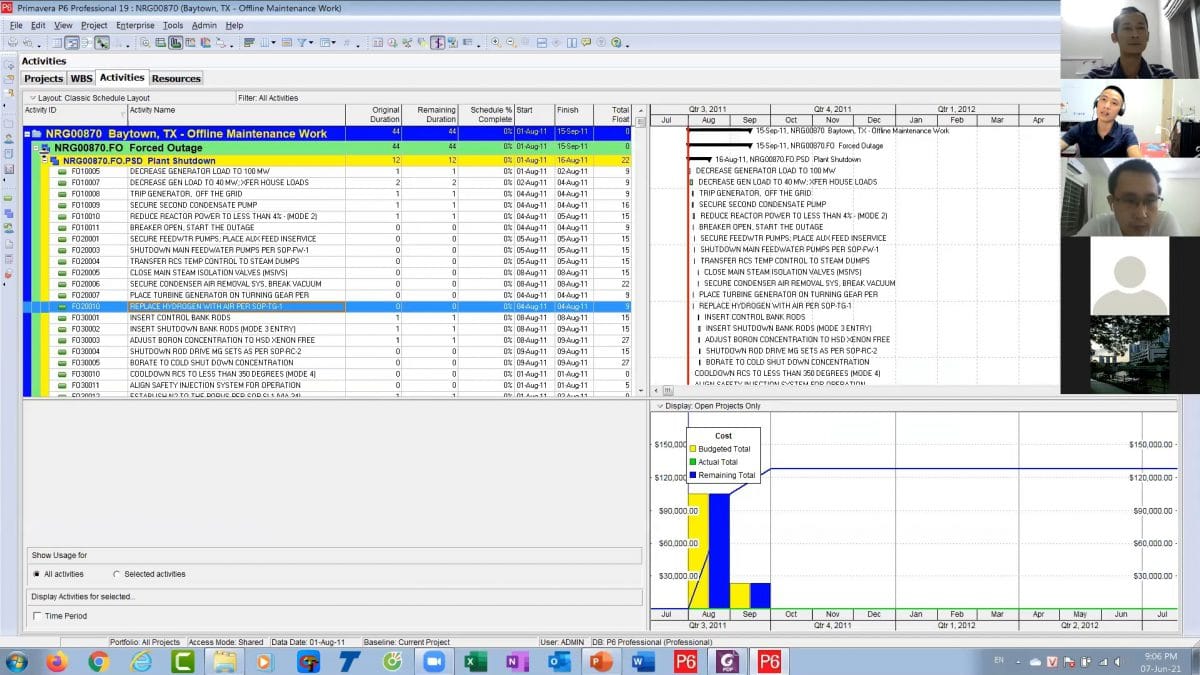Collapse the NRG00870.FO Forced Outage group

pos(35,147)
